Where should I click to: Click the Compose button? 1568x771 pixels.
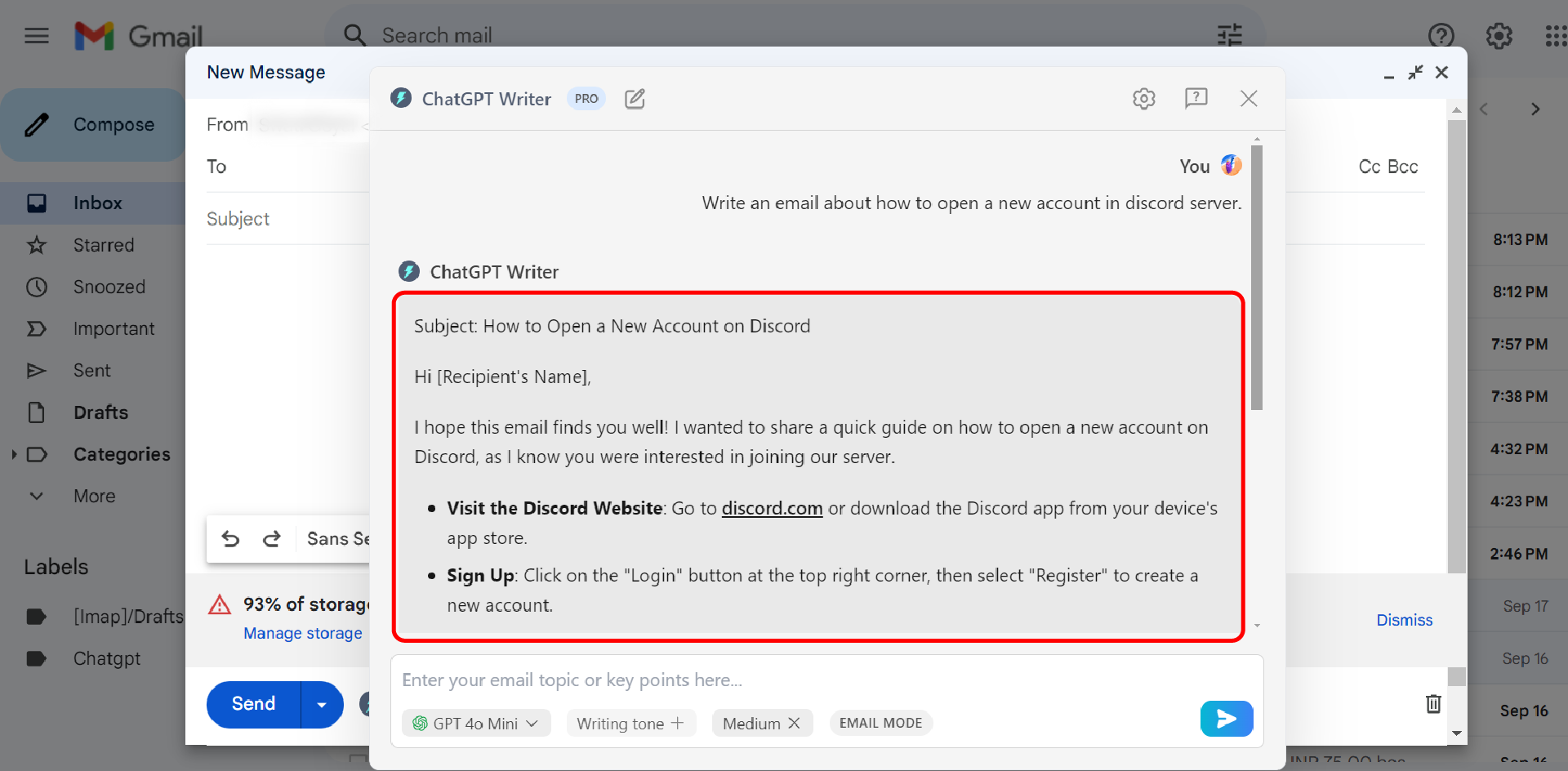point(93,125)
